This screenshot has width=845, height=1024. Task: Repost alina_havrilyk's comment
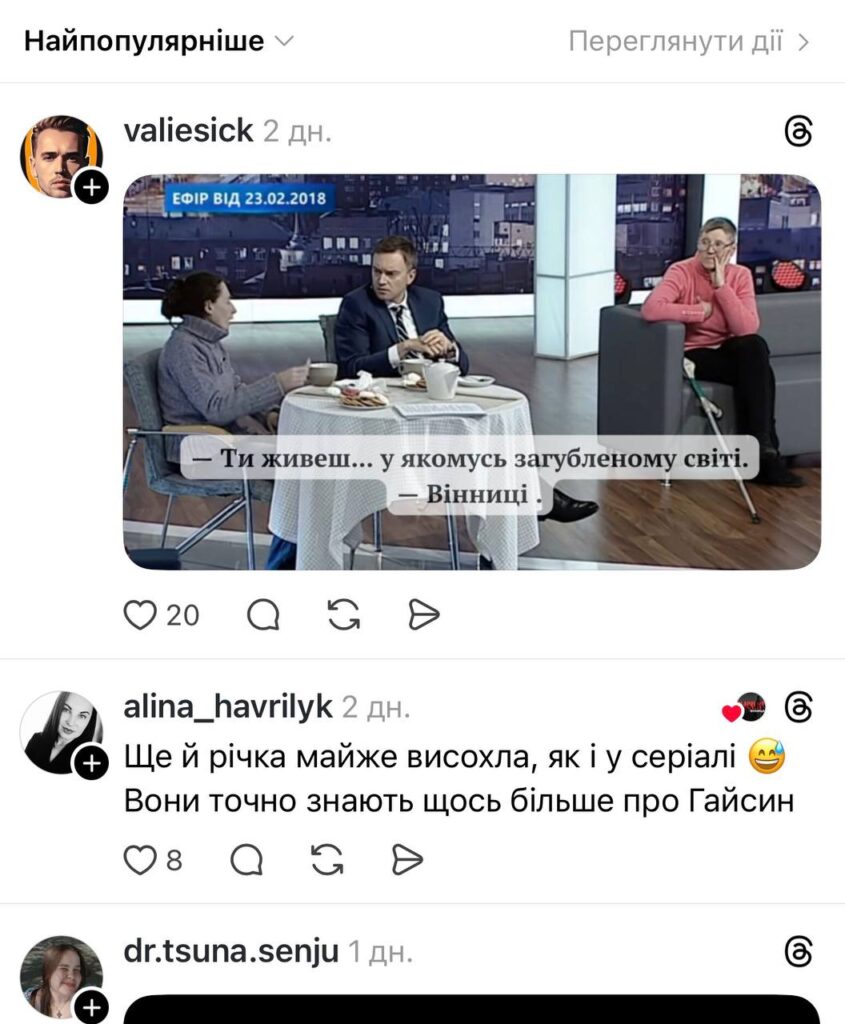(327, 859)
